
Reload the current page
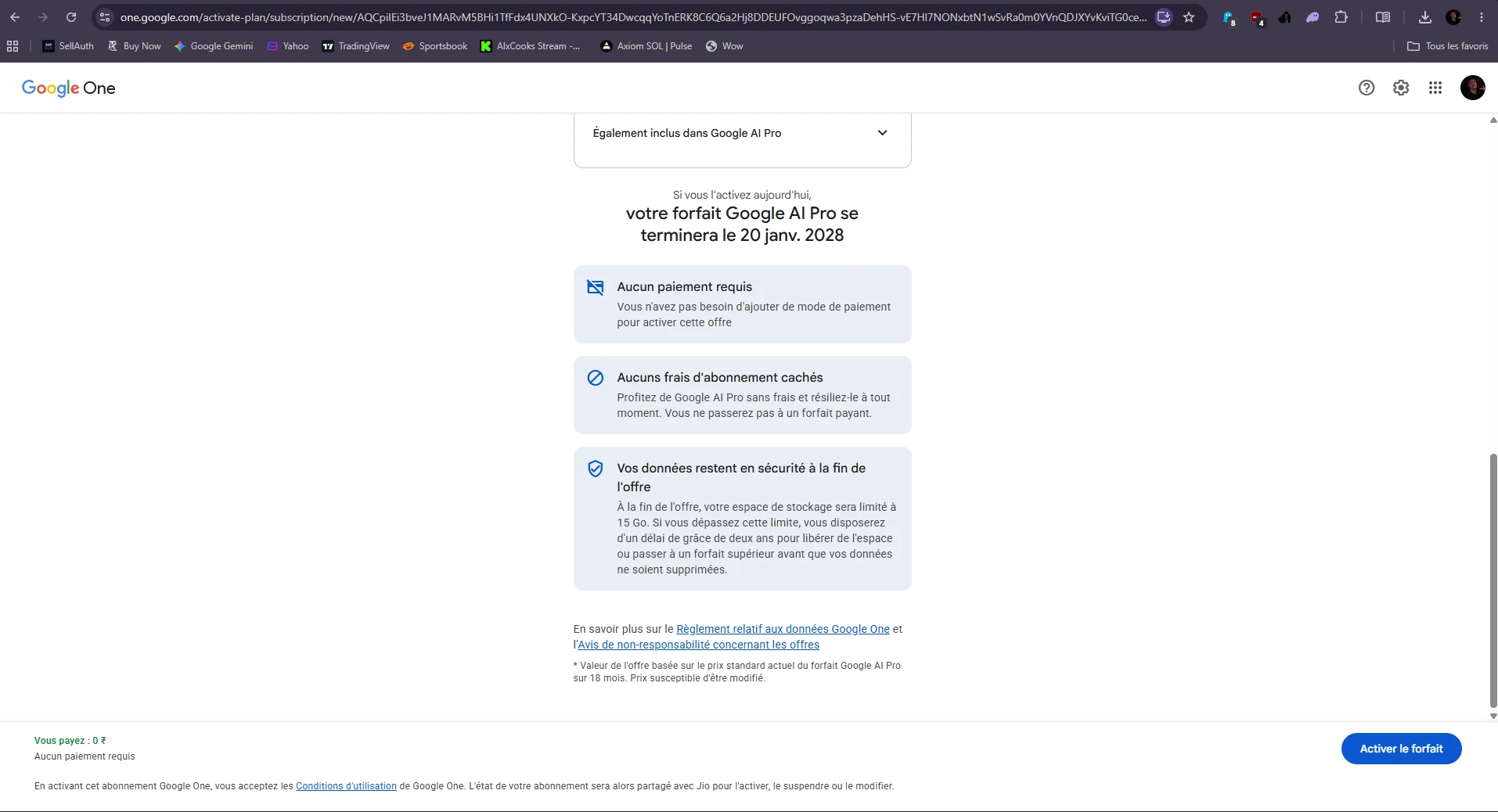(x=71, y=17)
